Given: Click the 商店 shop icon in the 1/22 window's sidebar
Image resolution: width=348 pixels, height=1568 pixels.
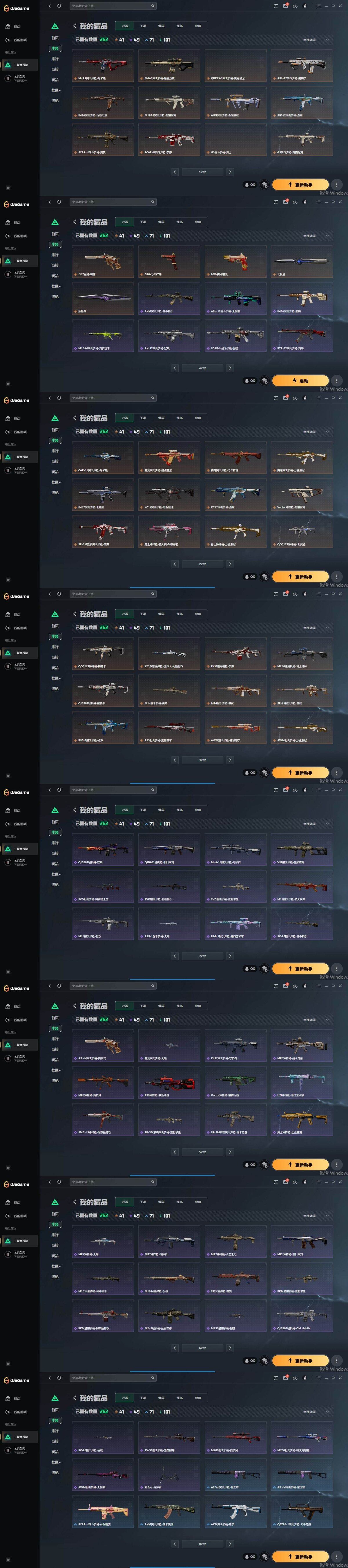Looking at the screenshot, I should click(7, 27).
